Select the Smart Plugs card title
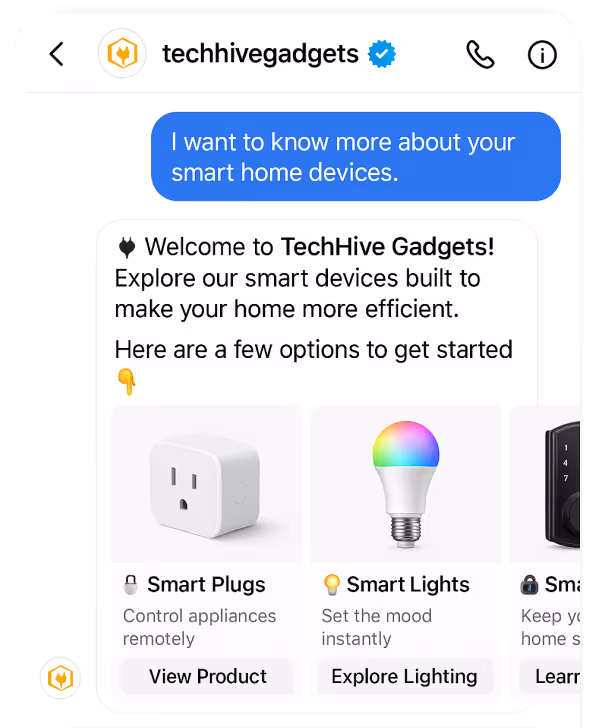 206,585
